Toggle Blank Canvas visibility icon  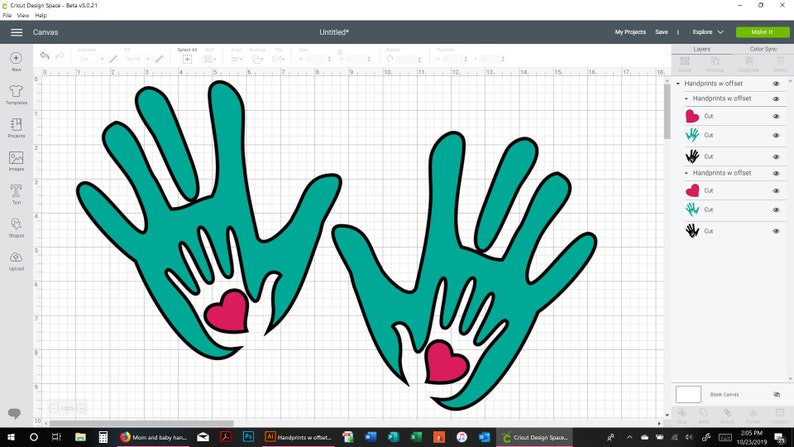pyautogui.click(x=777, y=394)
